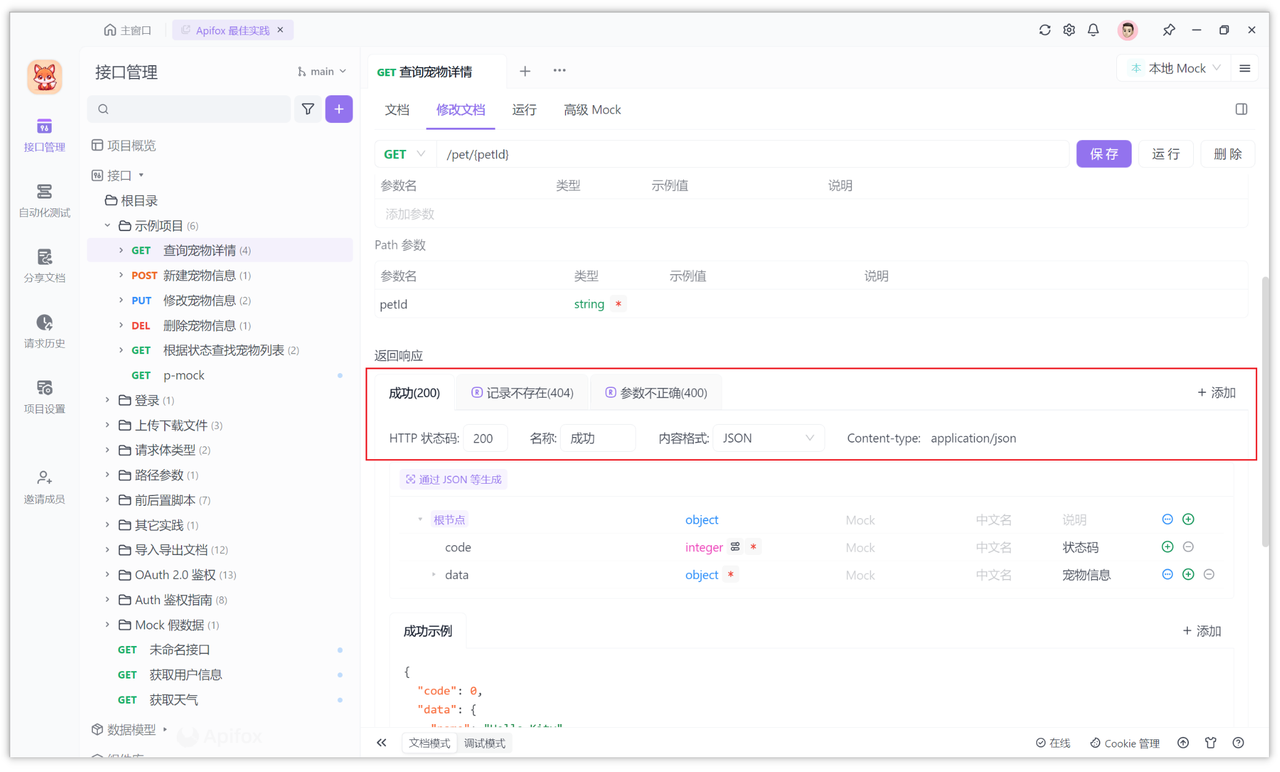Open Cookie 管理 in status bar
Image resolution: width=1280 pixels, height=772 pixels.
[1125, 743]
